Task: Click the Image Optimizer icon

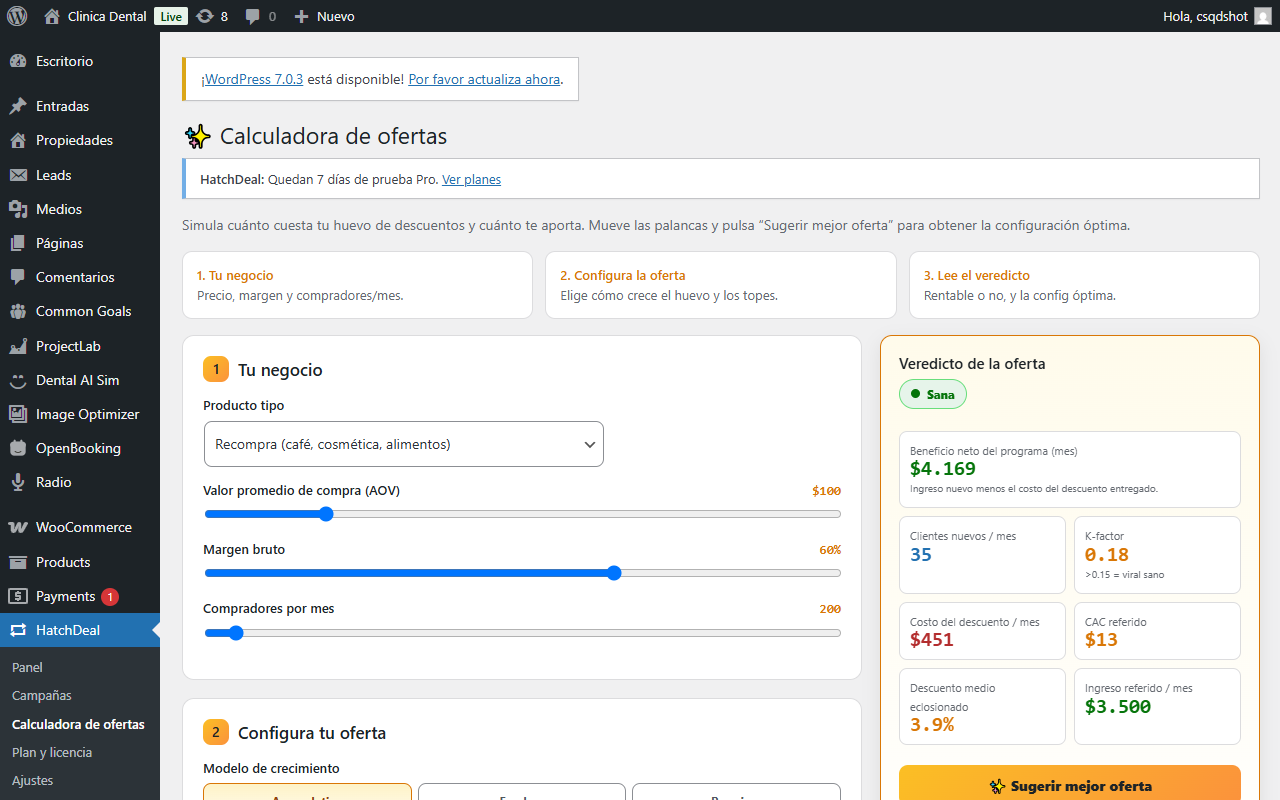Action: (x=18, y=414)
